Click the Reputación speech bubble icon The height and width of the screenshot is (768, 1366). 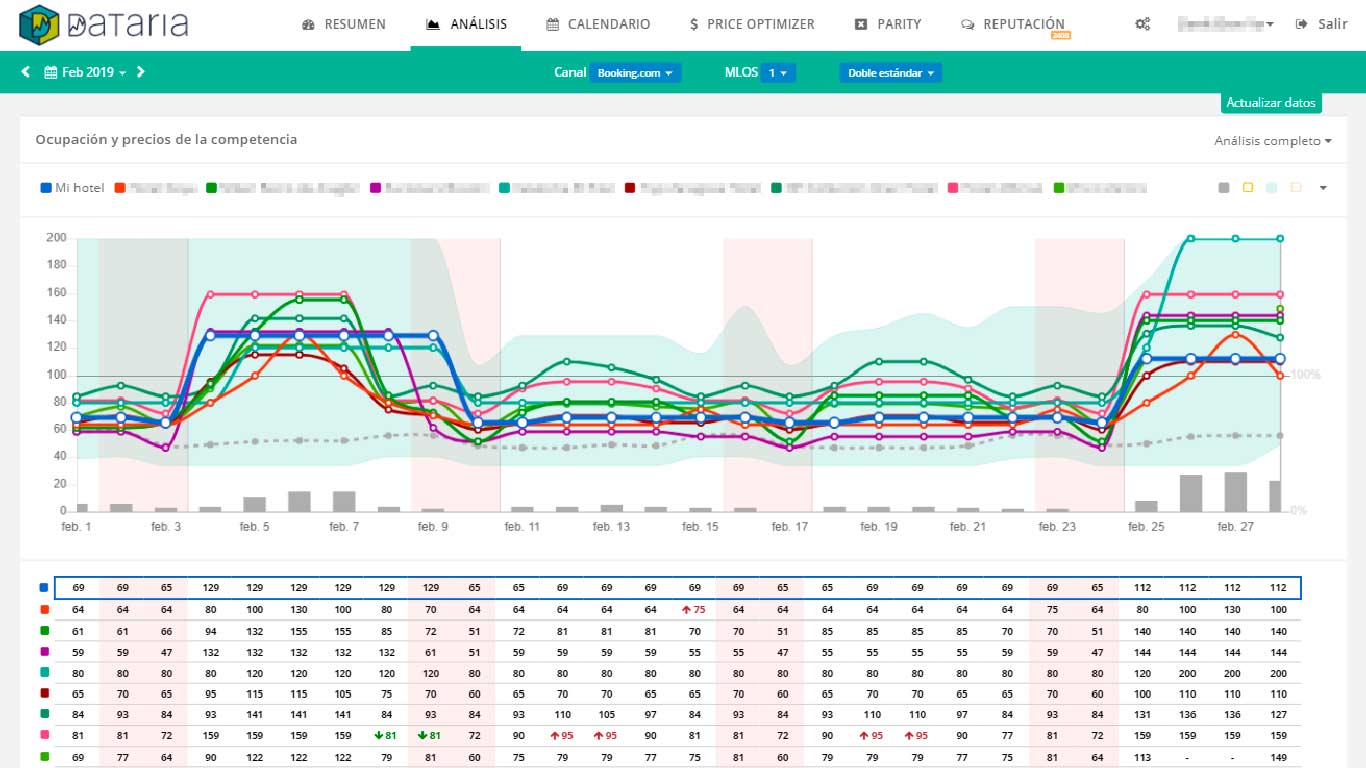(x=967, y=24)
